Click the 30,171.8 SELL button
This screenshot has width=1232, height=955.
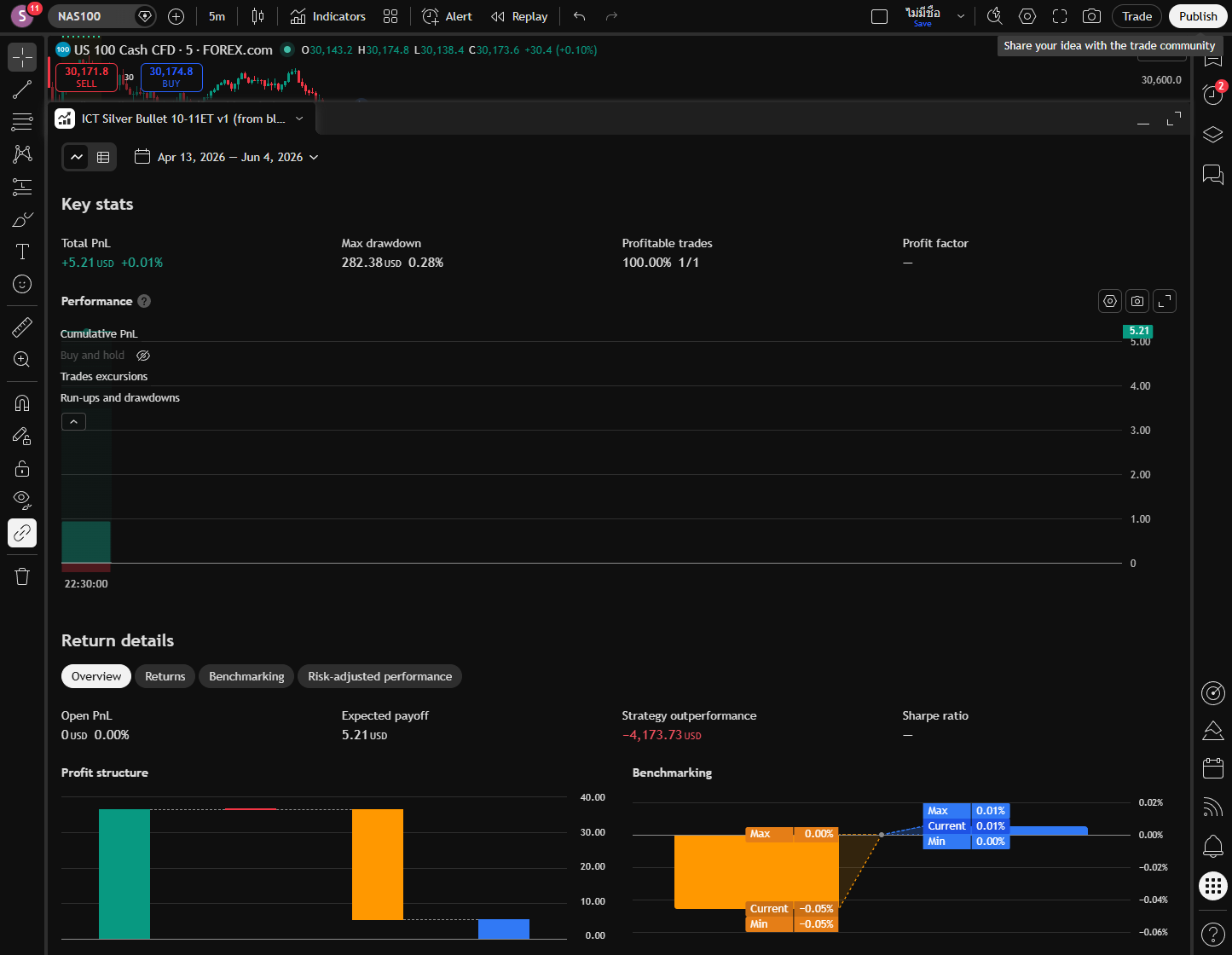[86, 77]
